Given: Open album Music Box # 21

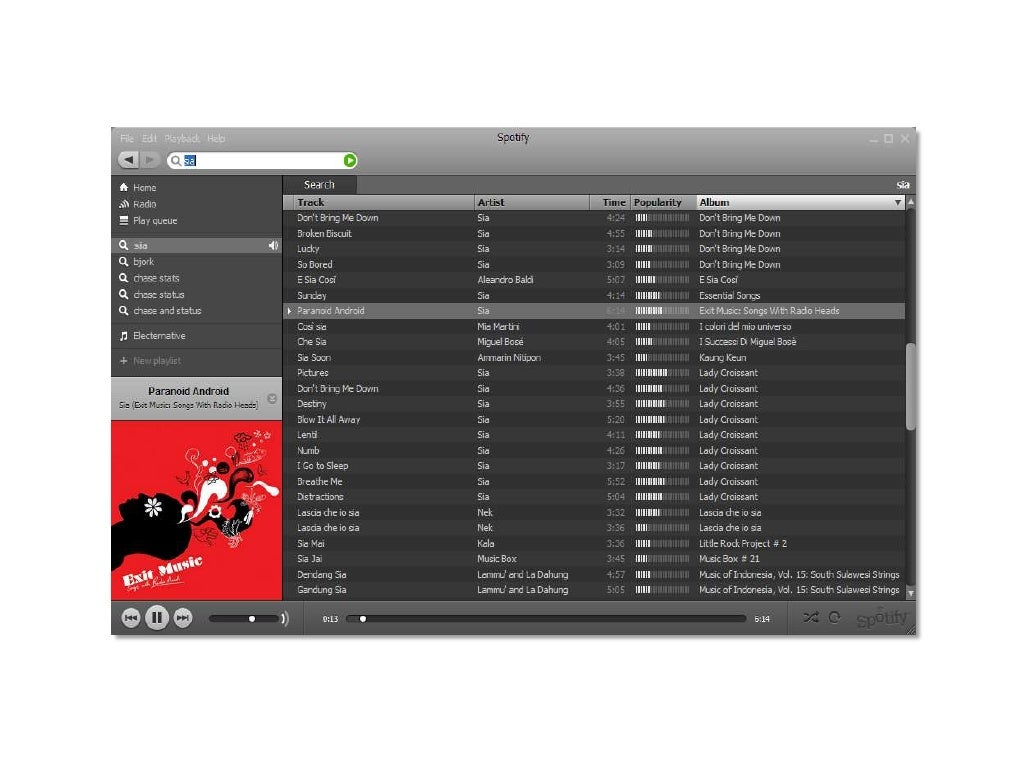Looking at the screenshot, I should [729, 558].
